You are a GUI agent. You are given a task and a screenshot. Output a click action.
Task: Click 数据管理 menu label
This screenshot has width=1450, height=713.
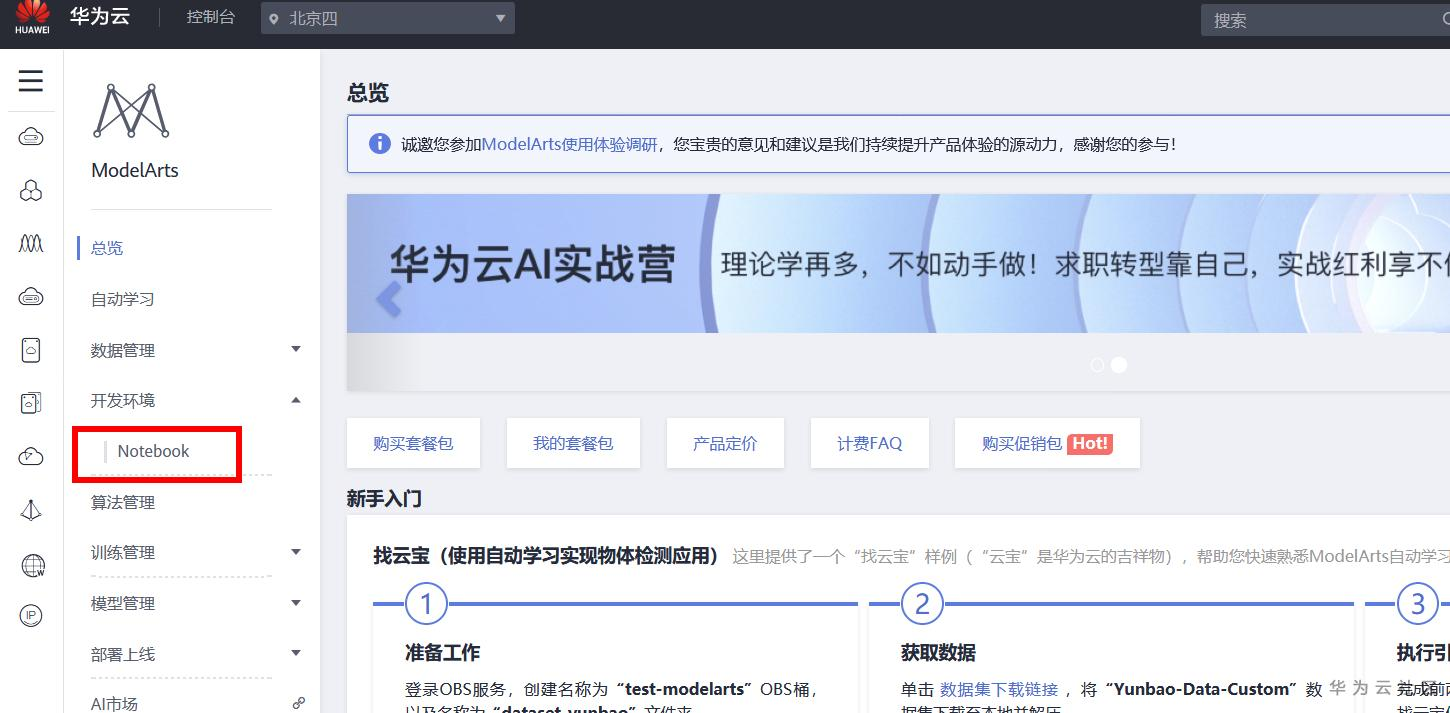point(123,350)
